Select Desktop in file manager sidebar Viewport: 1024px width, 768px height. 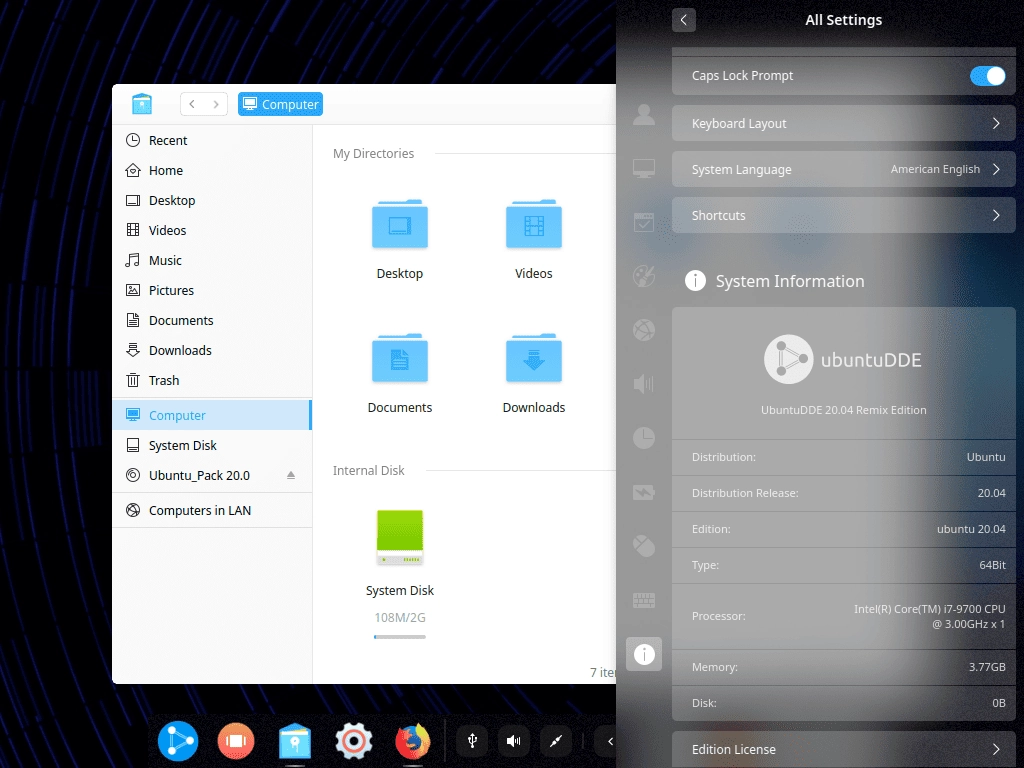tap(212, 200)
